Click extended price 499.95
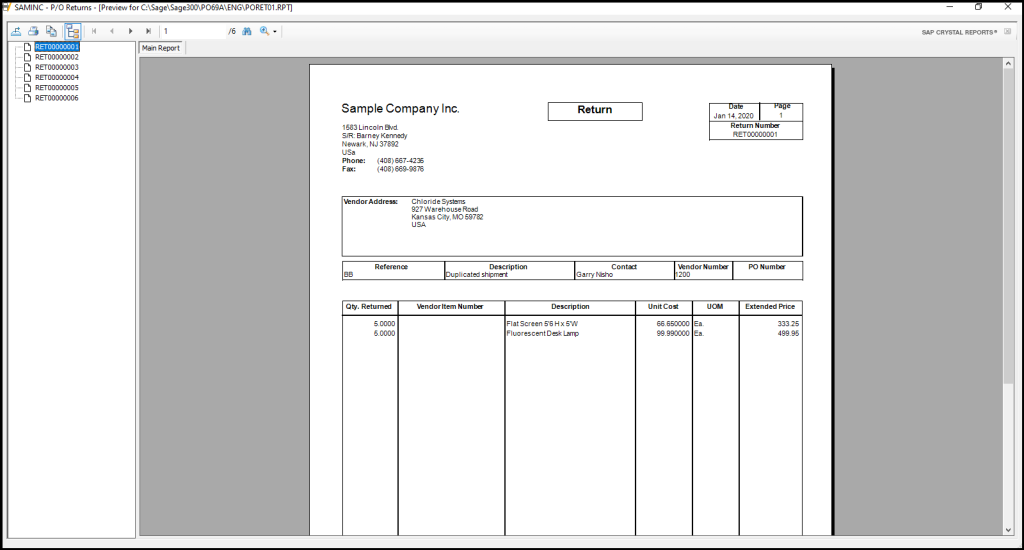Viewport: 1024px width, 550px height. coord(788,334)
